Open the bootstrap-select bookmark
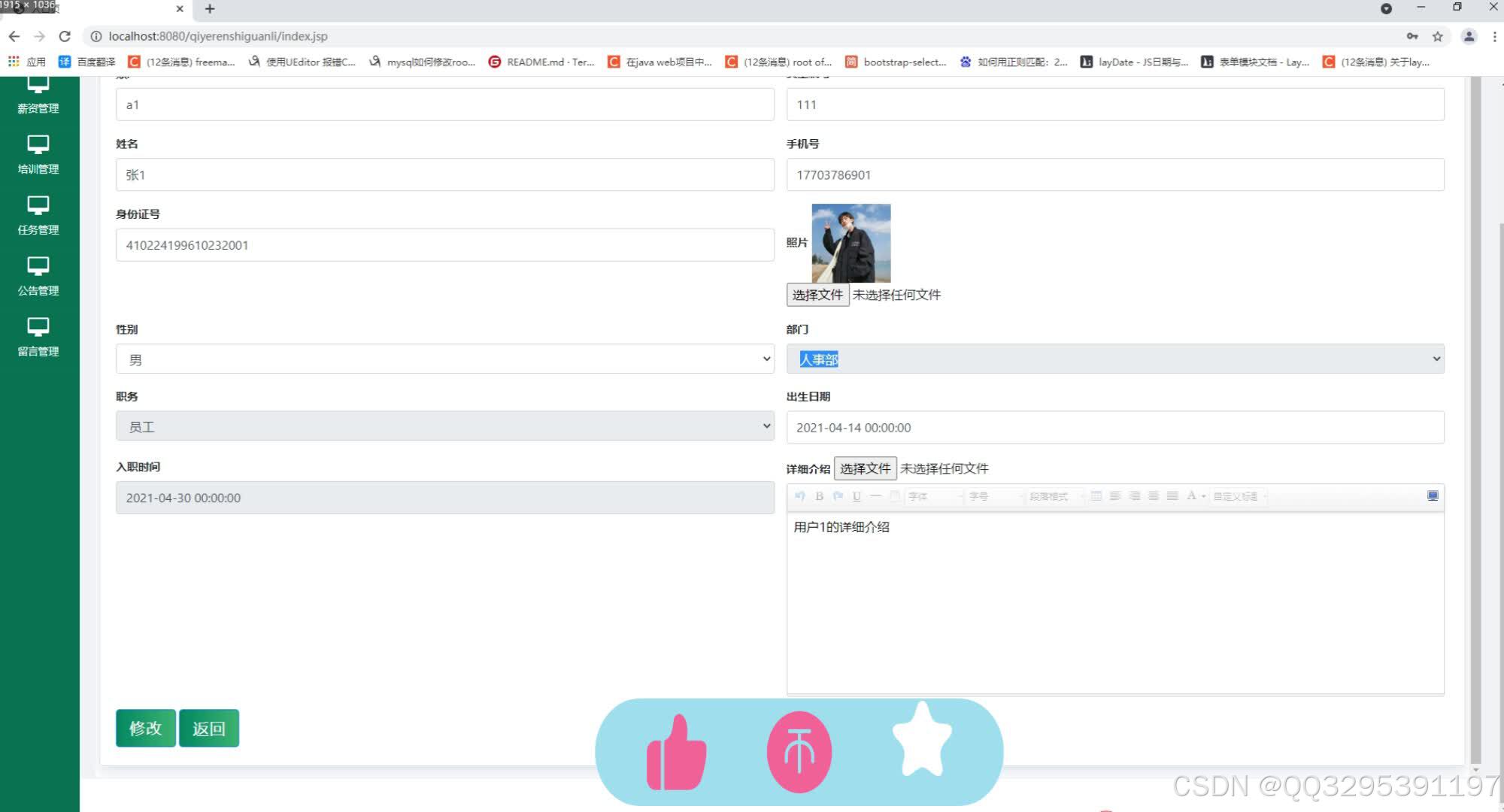This screenshot has width=1504, height=812. pyautogui.click(x=896, y=62)
